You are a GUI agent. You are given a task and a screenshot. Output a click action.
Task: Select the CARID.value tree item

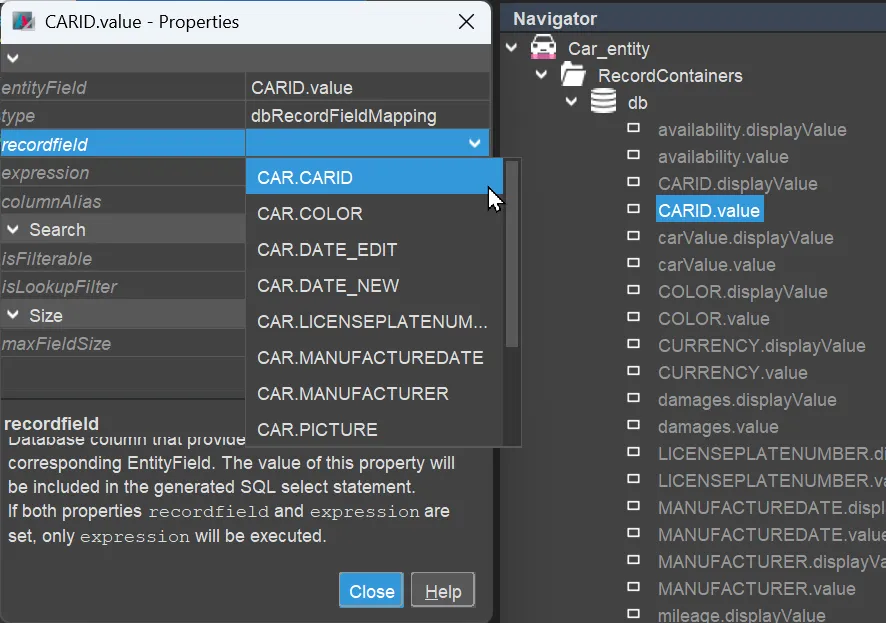pos(709,210)
